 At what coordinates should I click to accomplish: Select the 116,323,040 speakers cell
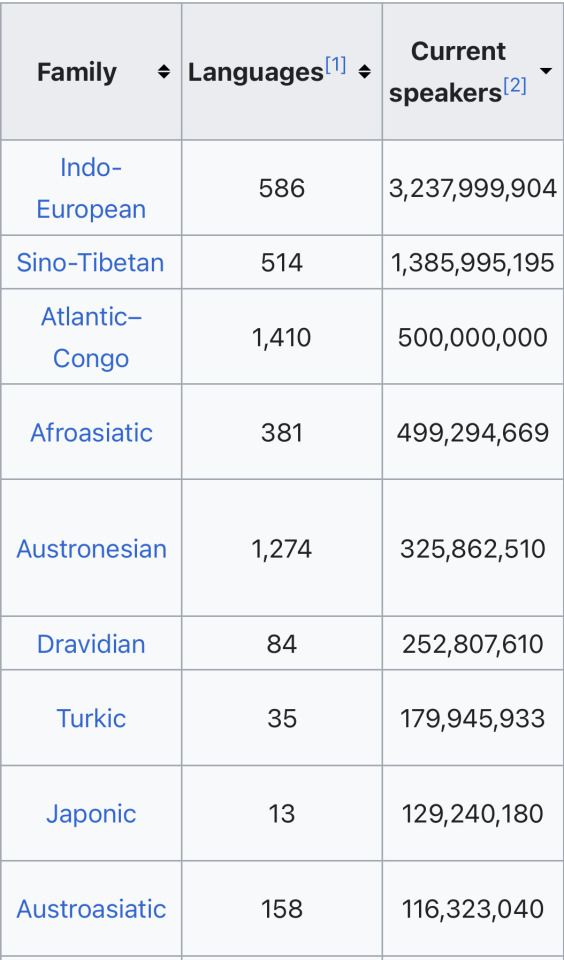coord(473,909)
